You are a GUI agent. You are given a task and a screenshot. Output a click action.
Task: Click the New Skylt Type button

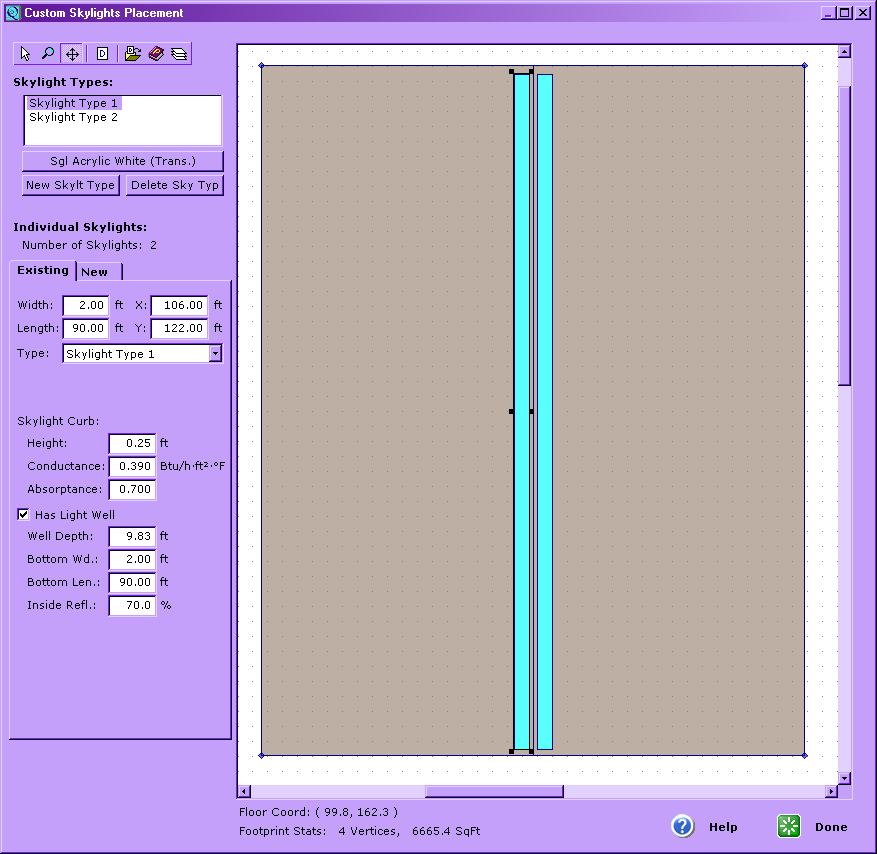click(71, 185)
